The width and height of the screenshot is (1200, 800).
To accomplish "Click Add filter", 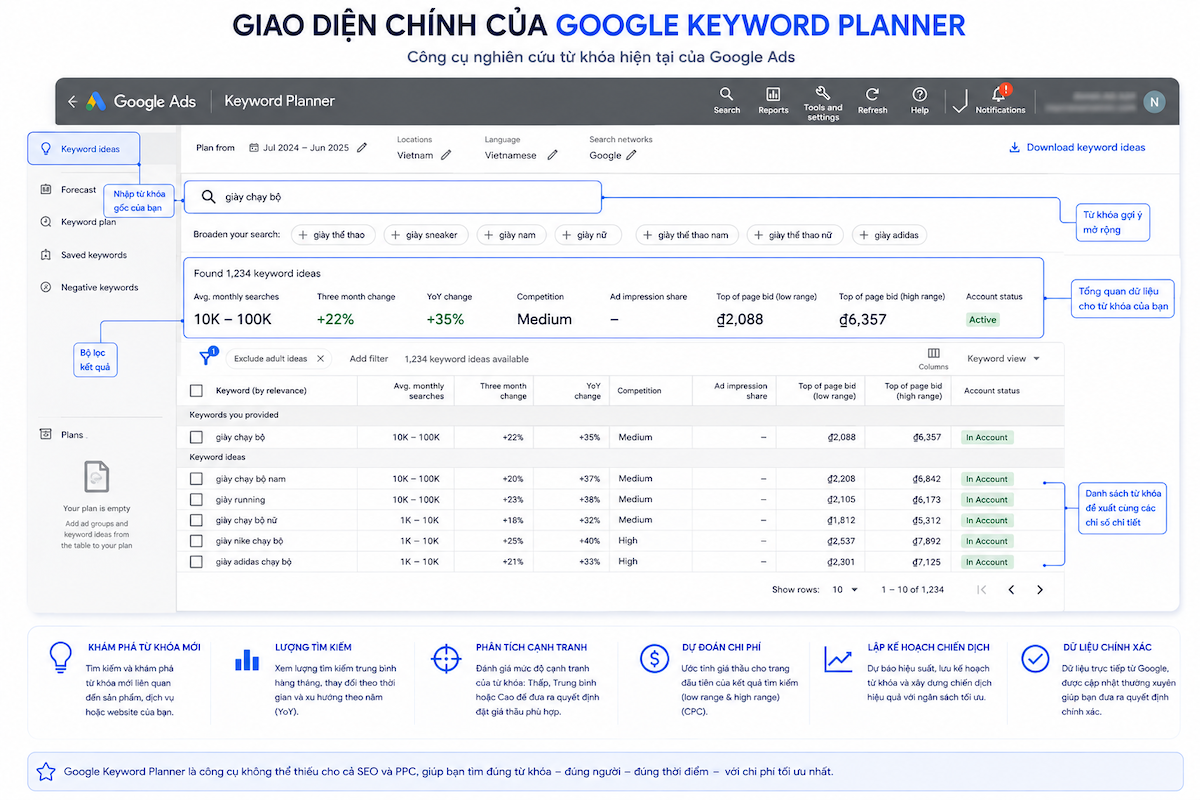I will click(x=369, y=359).
